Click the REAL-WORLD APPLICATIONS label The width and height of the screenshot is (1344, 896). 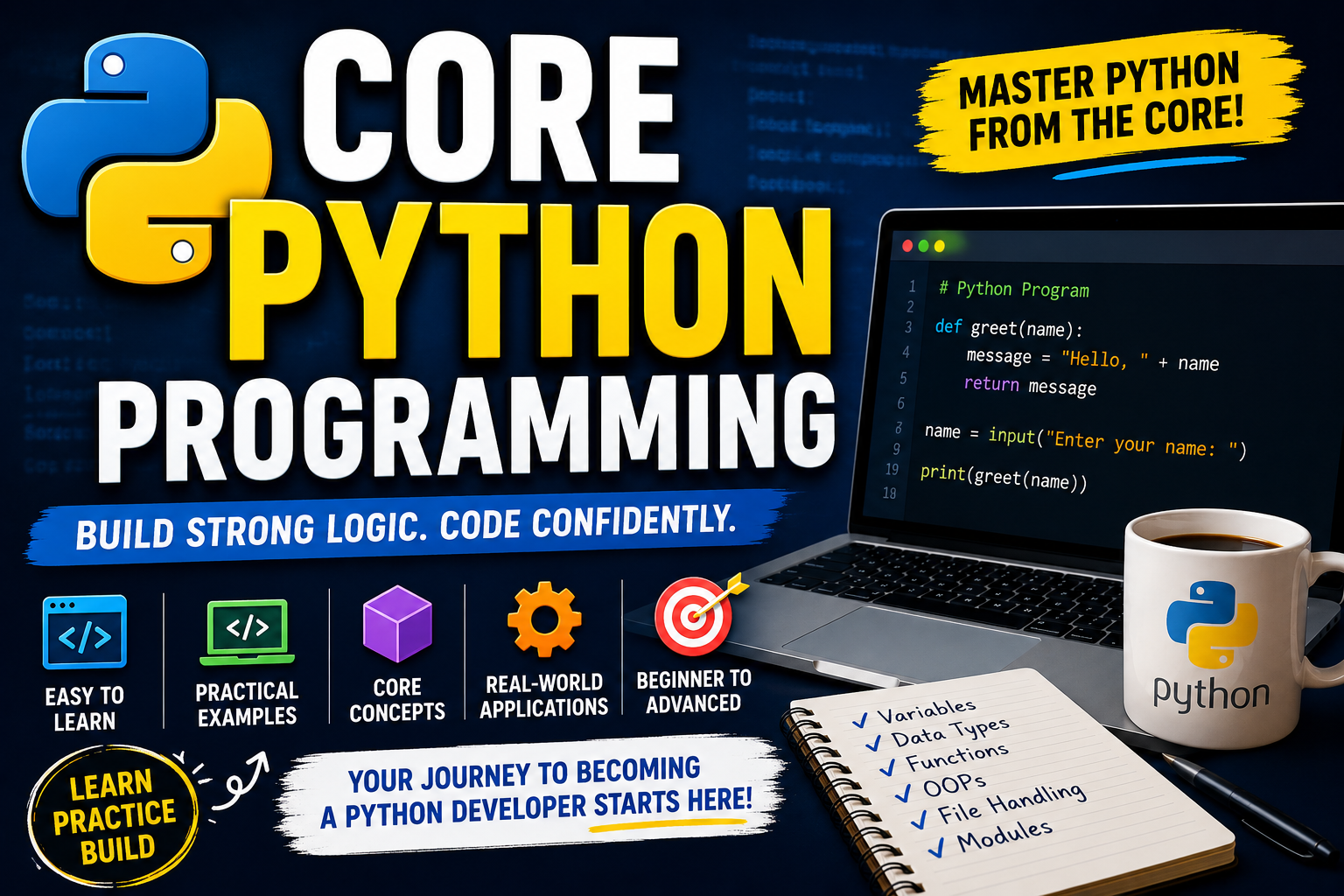pos(543,696)
